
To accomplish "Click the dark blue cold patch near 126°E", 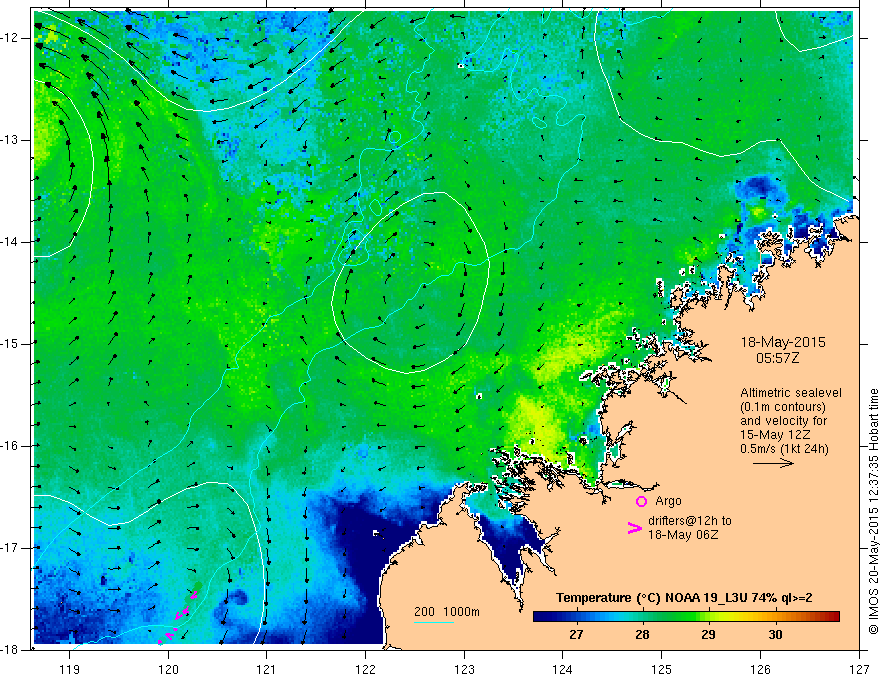I will coord(758,186).
